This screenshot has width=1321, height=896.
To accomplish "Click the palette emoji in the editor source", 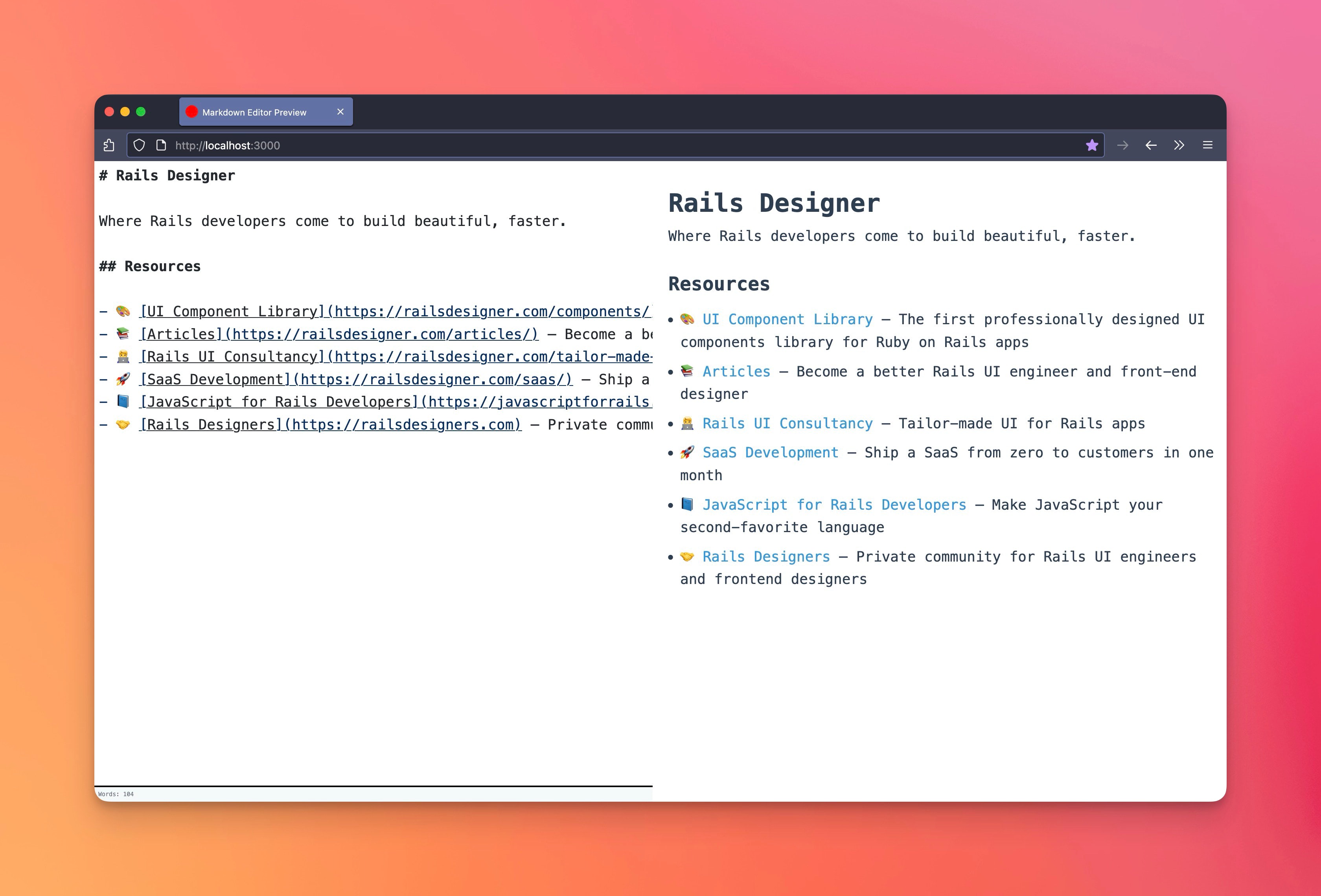I will click(x=123, y=311).
